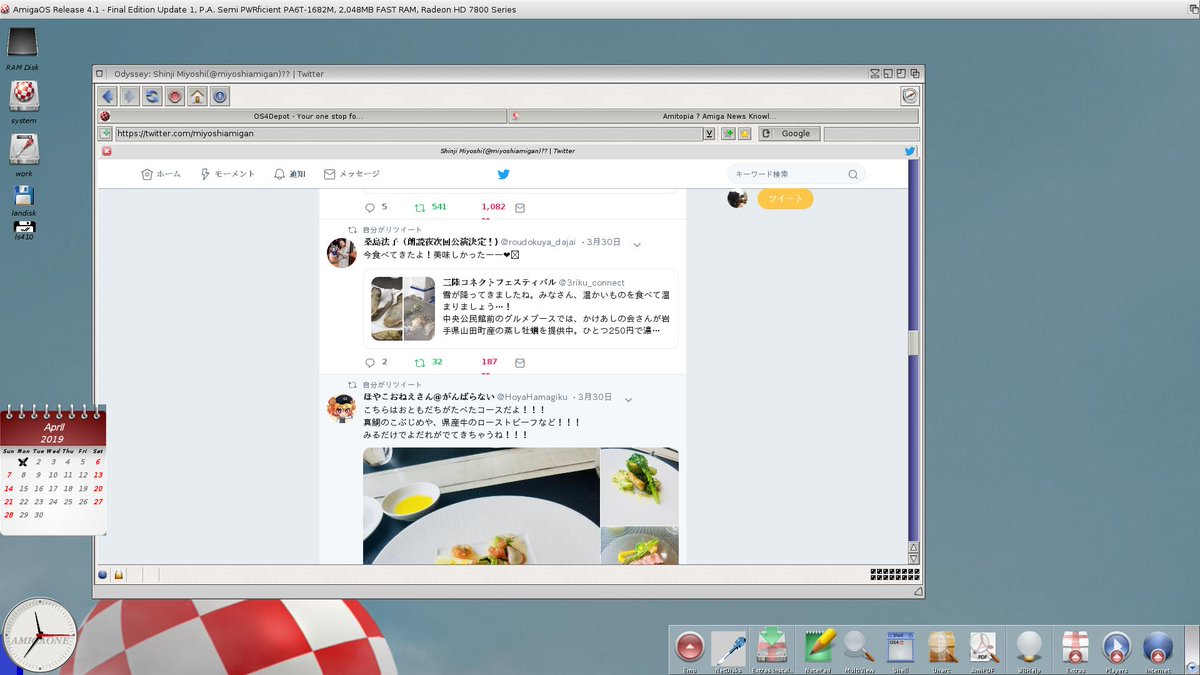This screenshot has width=1200, height=675.
Task: Click the Odyssey compass throbber icon
Action: pos(909,96)
